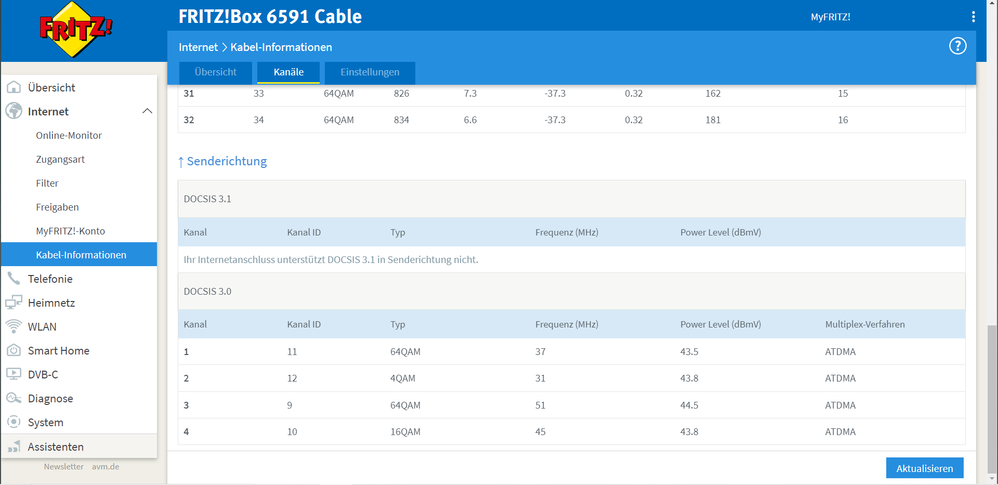
Task: Click the 16QAM type cell
Action: coord(405,432)
